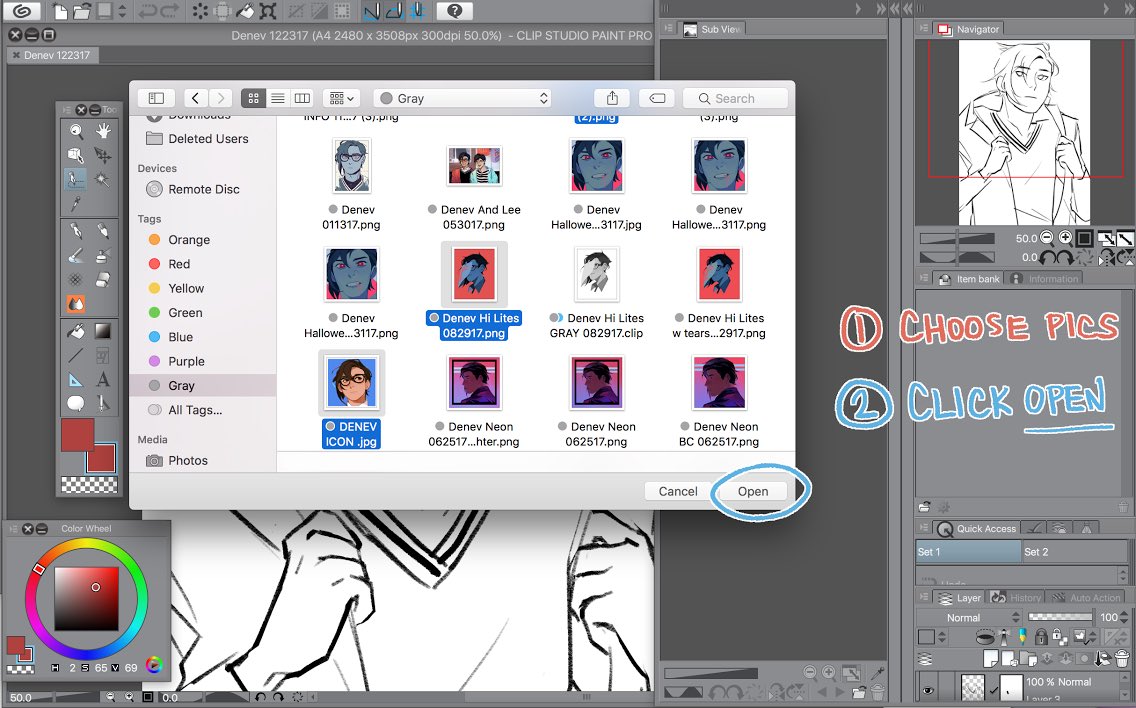Switch file dialog to list view
This screenshot has height=708, width=1136.
click(x=277, y=98)
